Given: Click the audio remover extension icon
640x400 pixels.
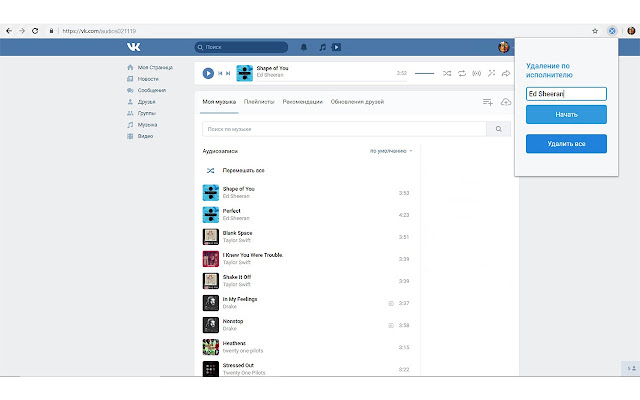Looking at the screenshot, I should click(612, 31).
